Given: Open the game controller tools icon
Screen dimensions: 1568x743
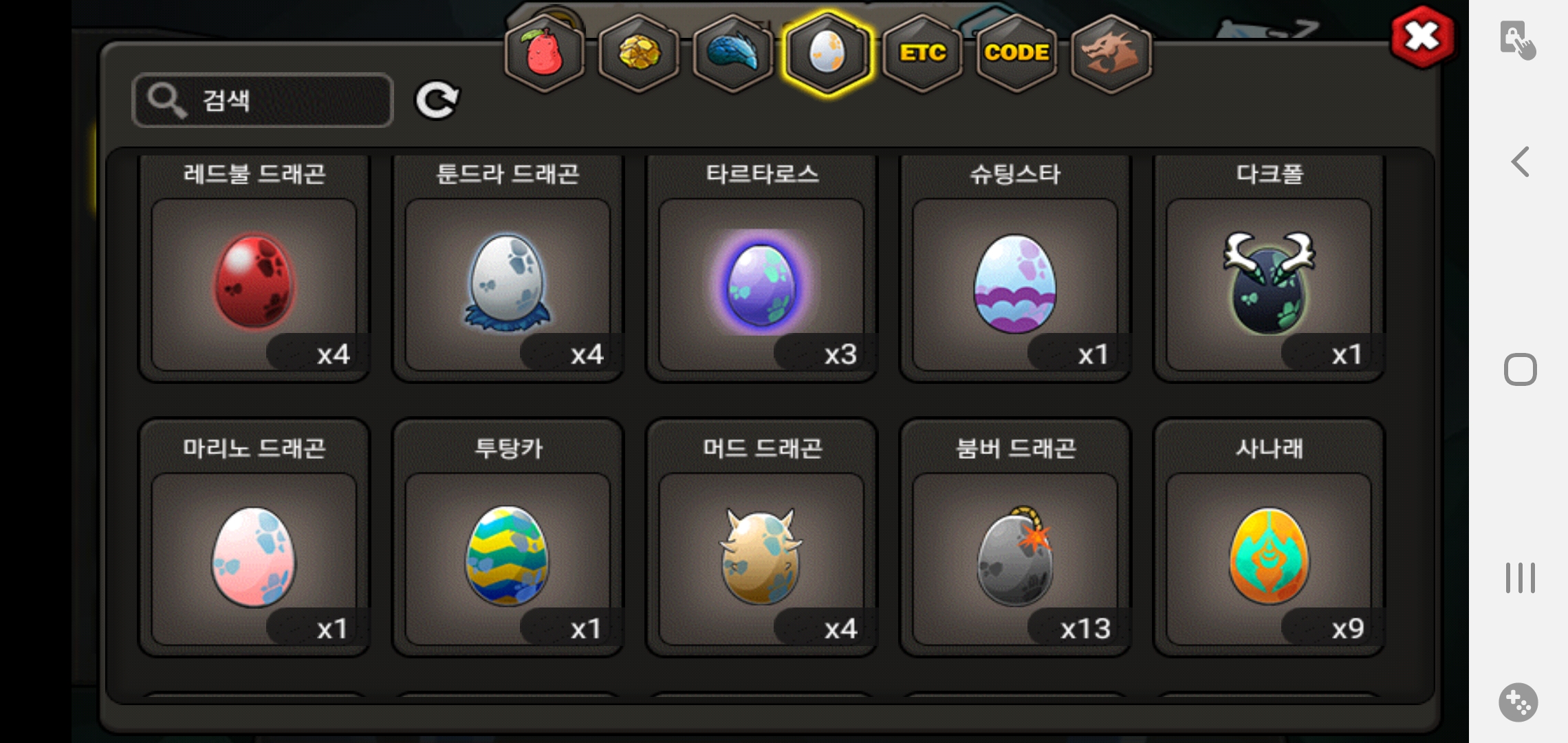Looking at the screenshot, I should click(x=1518, y=702).
